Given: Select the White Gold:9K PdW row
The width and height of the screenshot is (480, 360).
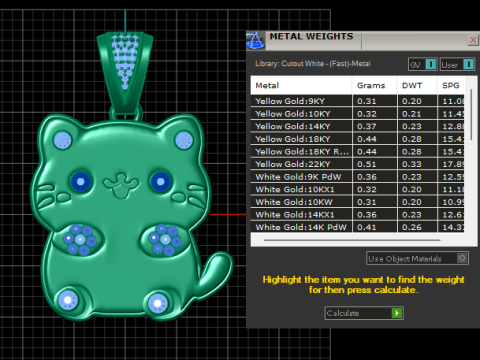Looking at the screenshot, I should pos(357,177).
